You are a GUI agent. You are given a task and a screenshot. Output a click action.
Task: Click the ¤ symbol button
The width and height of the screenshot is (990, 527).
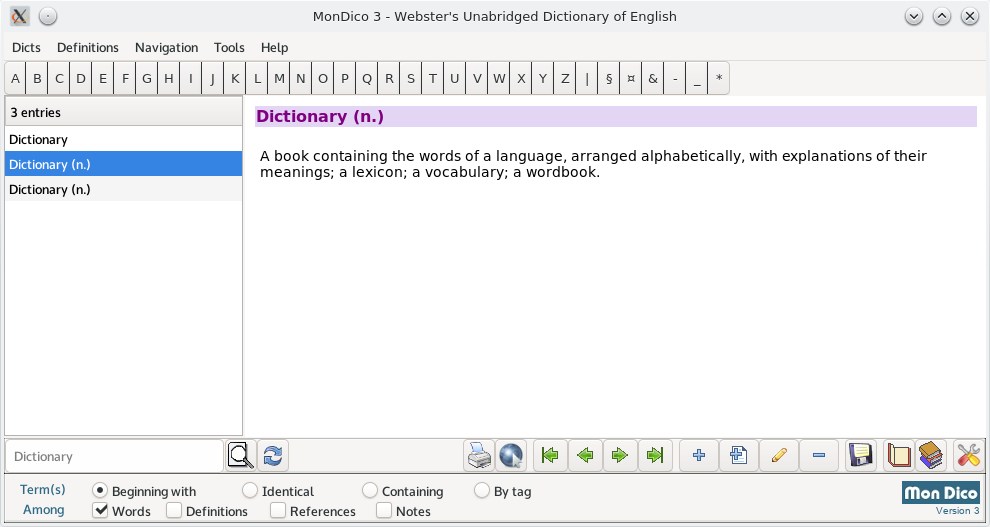[x=631, y=78]
